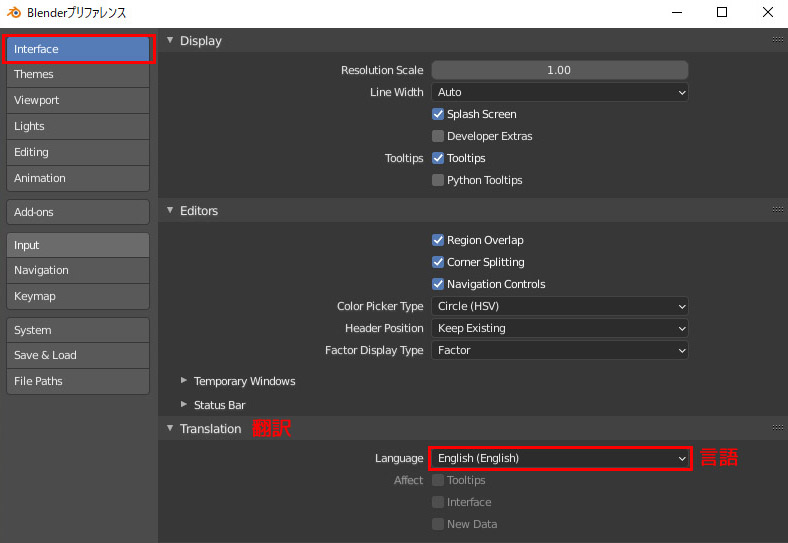This screenshot has height=543, width=788.
Task: Close the Blender preferences window
Action: 767,13
